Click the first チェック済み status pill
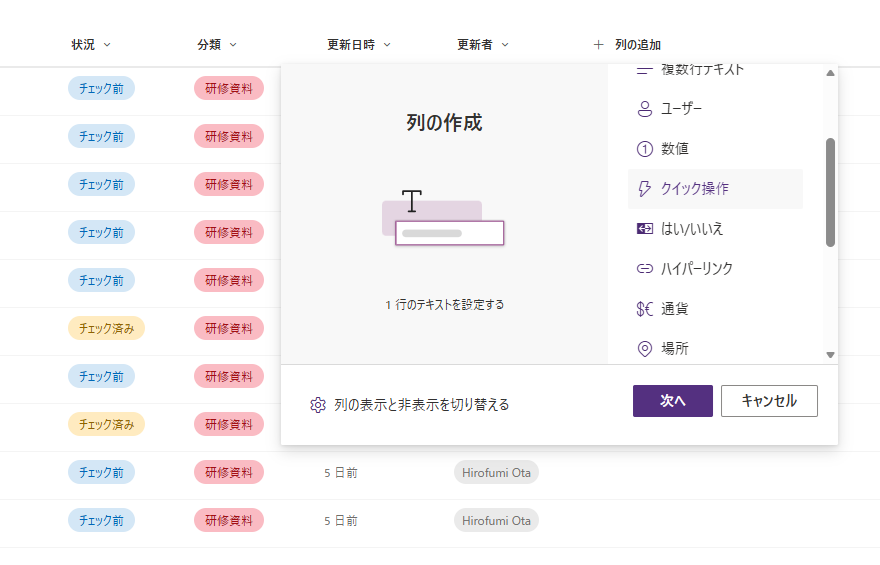Image resolution: width=880 pixels, height=565 pixels. pyautogui.click(x=106, y=328)
